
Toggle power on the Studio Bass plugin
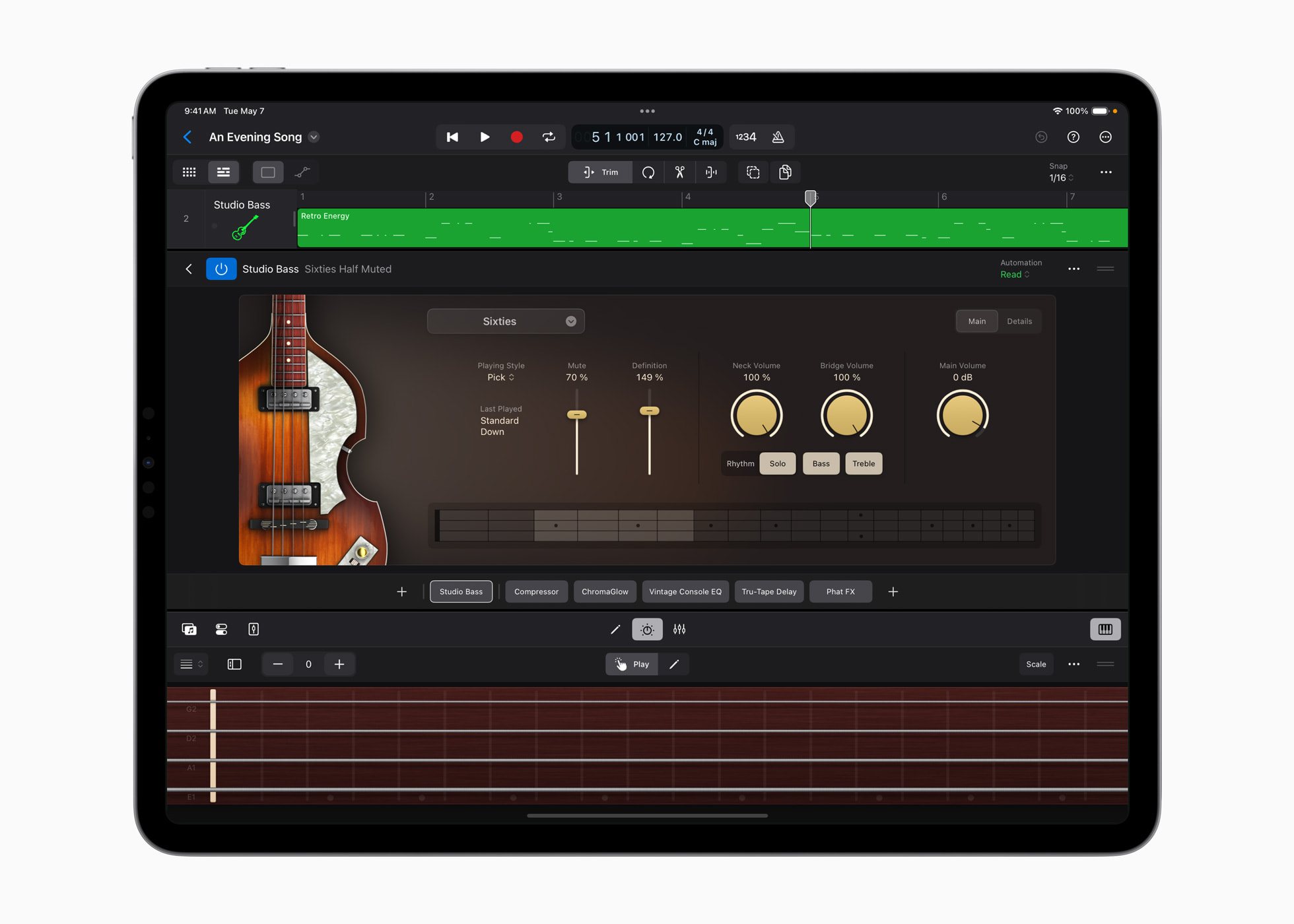point(221,269)
